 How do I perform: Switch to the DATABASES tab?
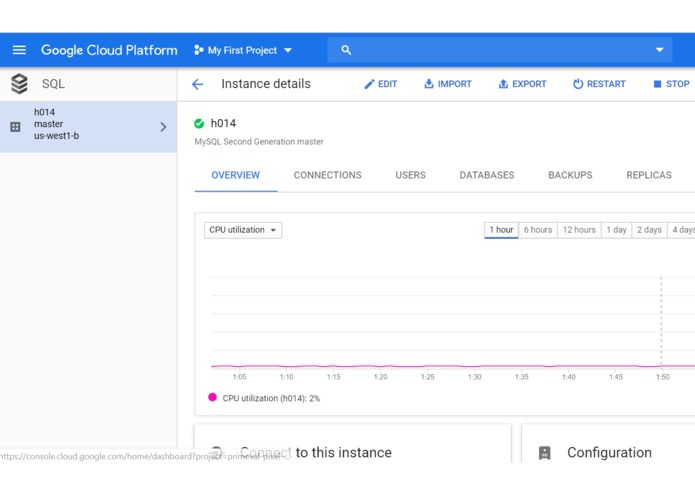click(x=487, y=175)
